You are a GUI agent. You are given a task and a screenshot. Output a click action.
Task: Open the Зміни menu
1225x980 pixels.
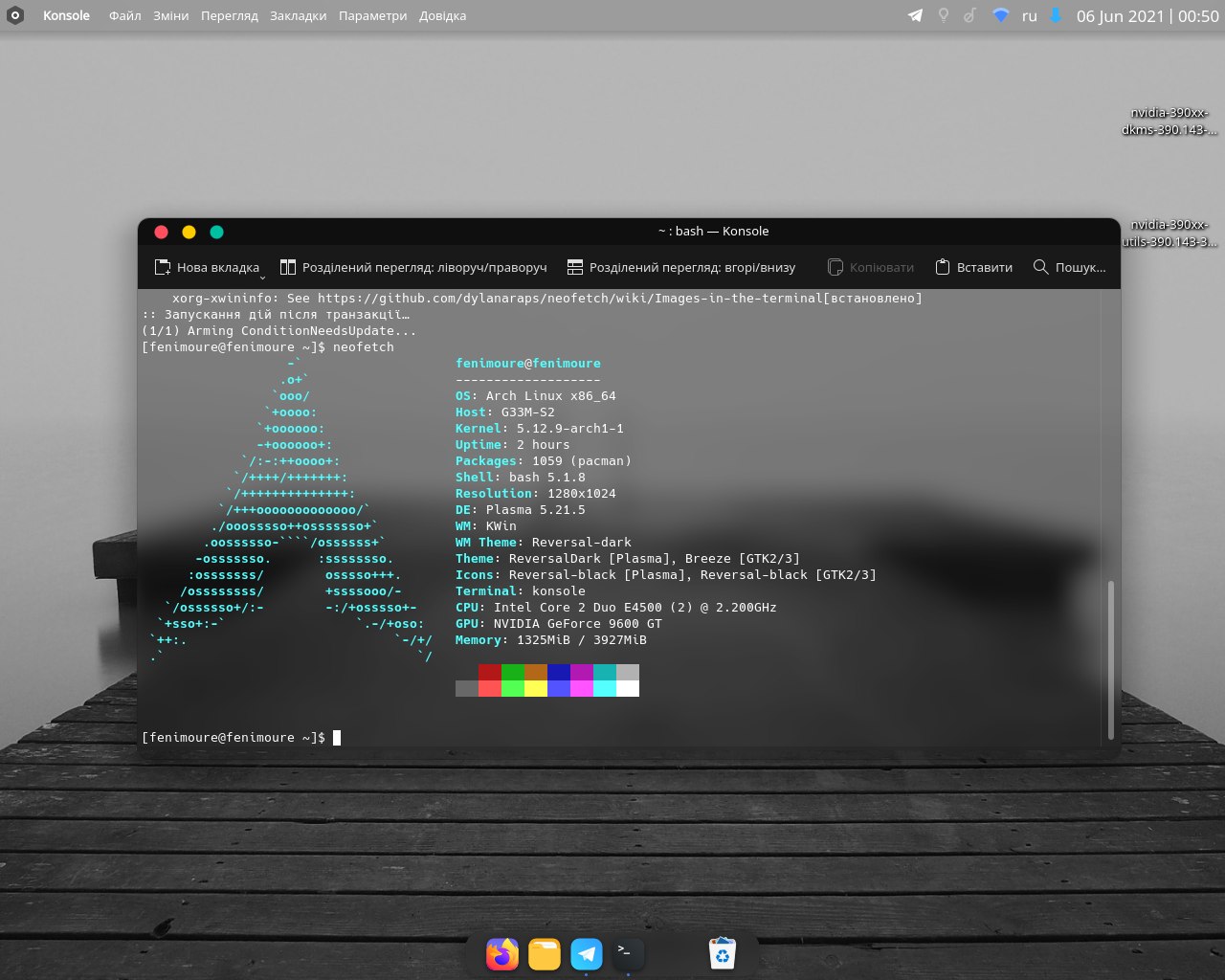coord(170,15)
